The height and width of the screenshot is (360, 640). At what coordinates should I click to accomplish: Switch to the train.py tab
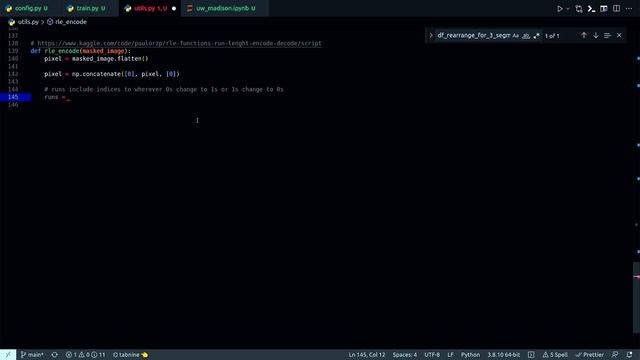coord(88,8)
